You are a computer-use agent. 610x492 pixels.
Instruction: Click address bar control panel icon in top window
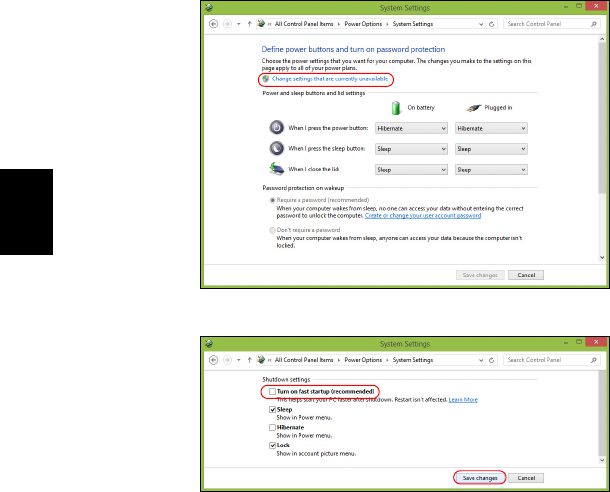[261, 24]
